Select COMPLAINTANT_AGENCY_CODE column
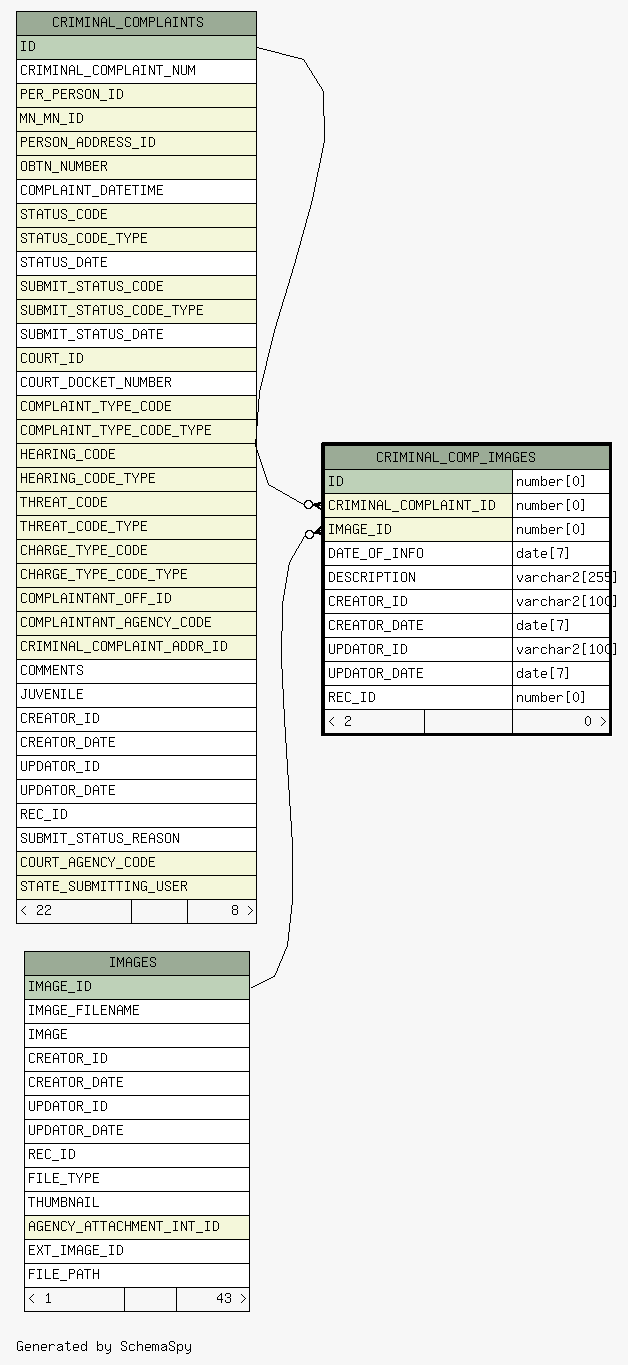The image size is (628, 1365). (x=137, y=623)
